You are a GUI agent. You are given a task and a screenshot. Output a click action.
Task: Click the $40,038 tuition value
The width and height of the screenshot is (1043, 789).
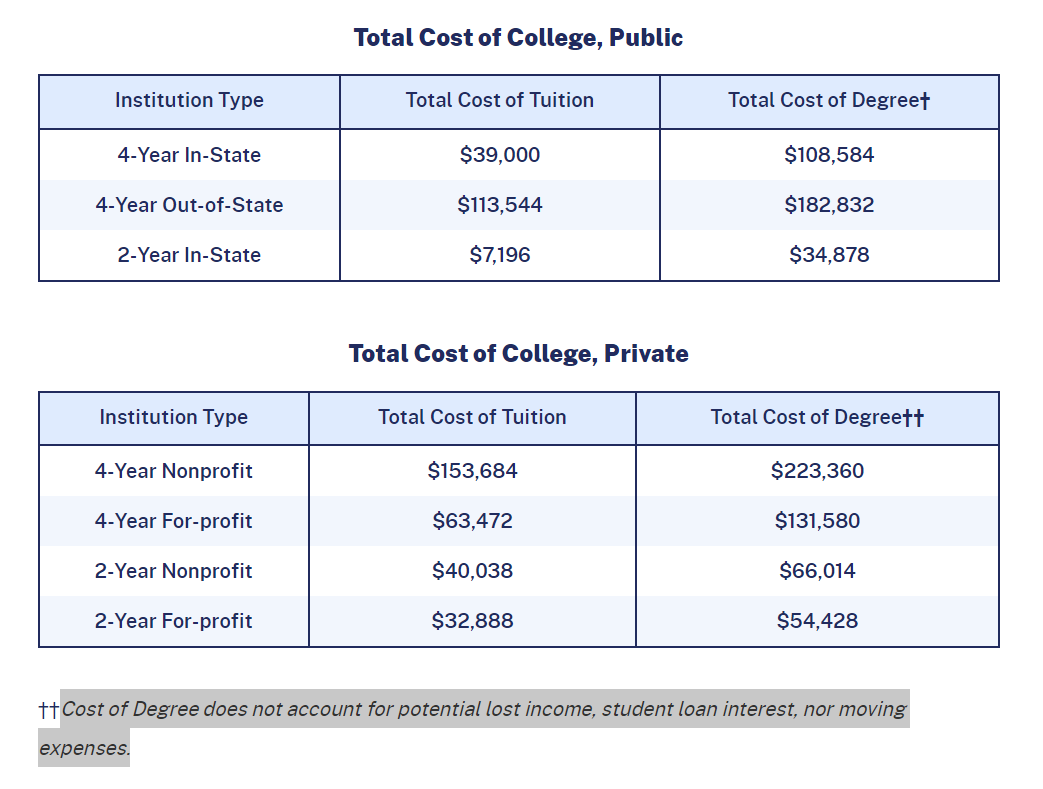(x=472, y=571)
